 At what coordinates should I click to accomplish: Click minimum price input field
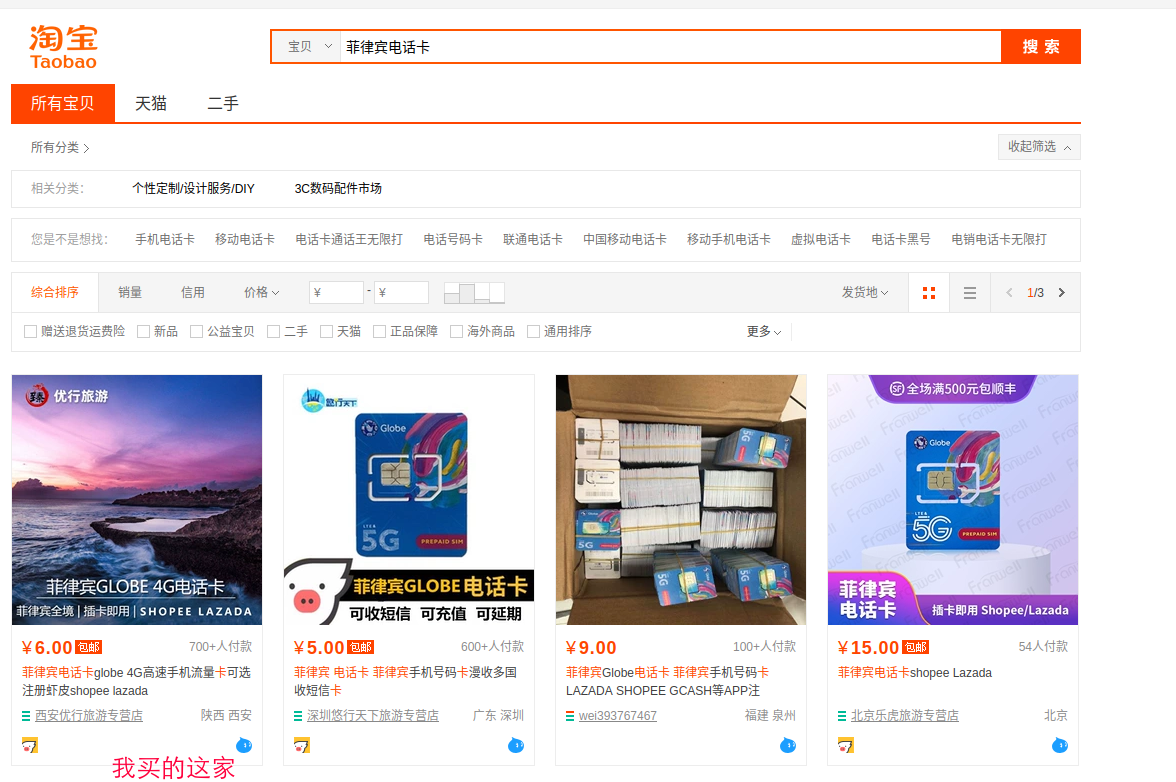point(336,292)
